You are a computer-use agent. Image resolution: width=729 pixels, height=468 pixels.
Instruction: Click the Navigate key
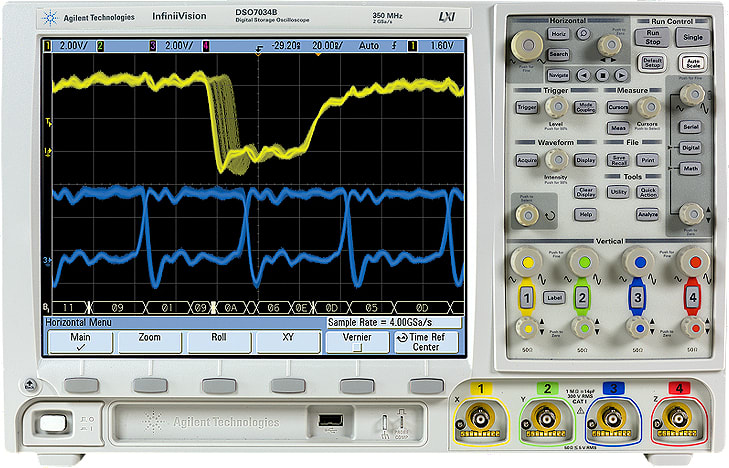(x=558, y=75)
